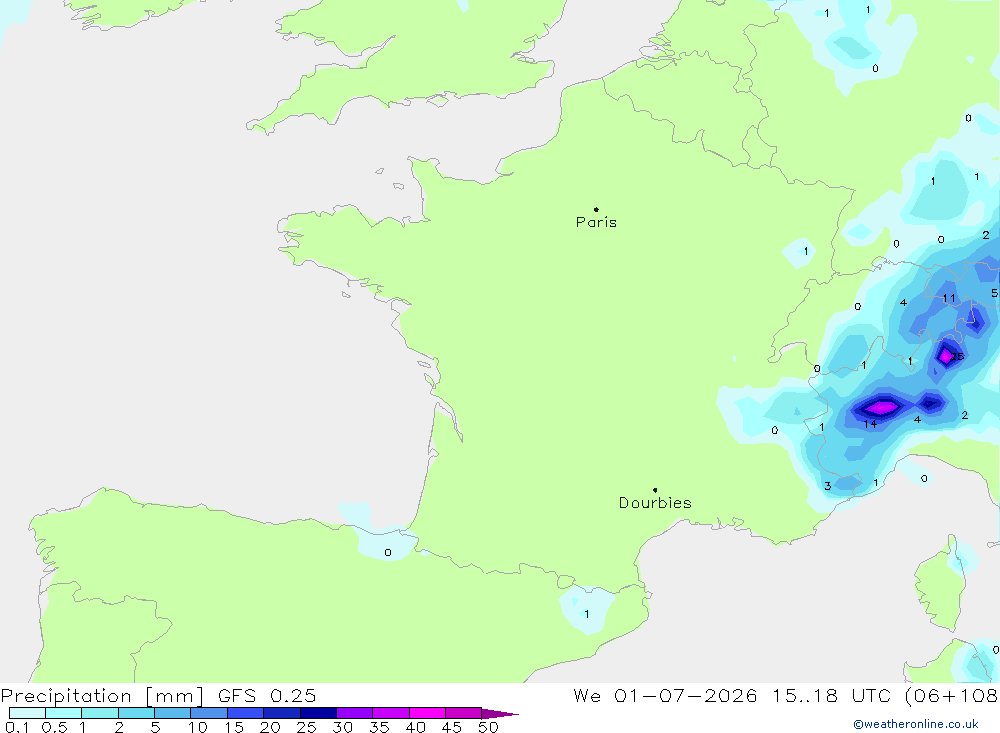The image size is (1000, 733).
Task: Click the magenta precipitation maximum near value 14
Action: 881,407
